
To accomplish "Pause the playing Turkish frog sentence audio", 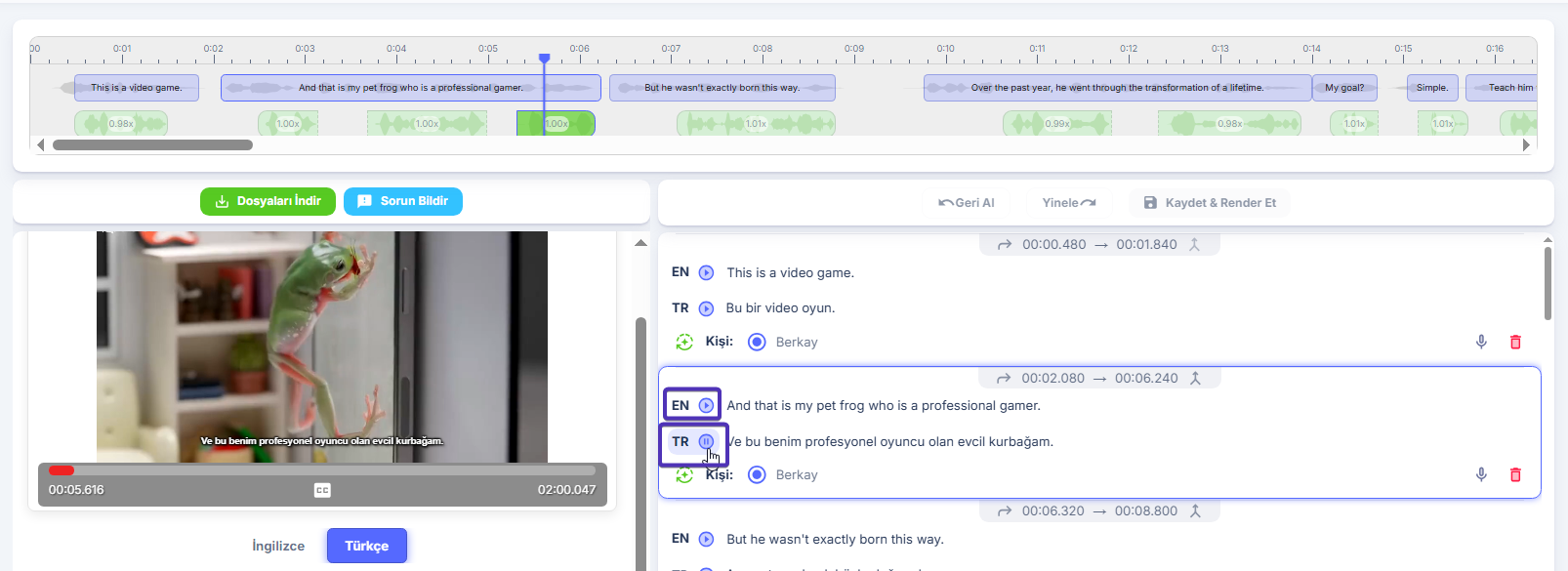I will 706,442.
